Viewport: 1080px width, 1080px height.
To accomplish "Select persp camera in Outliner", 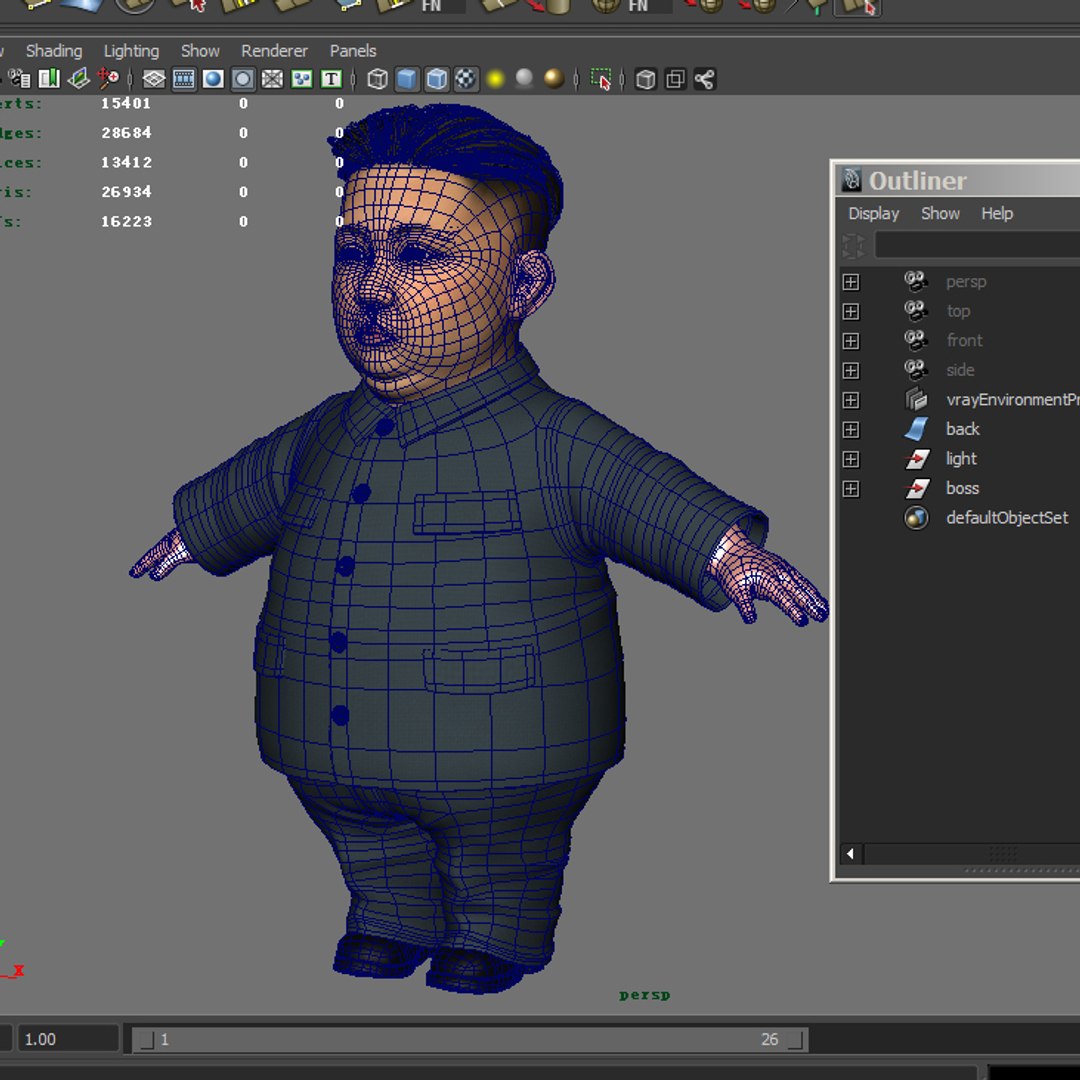I will coord(966,282).
